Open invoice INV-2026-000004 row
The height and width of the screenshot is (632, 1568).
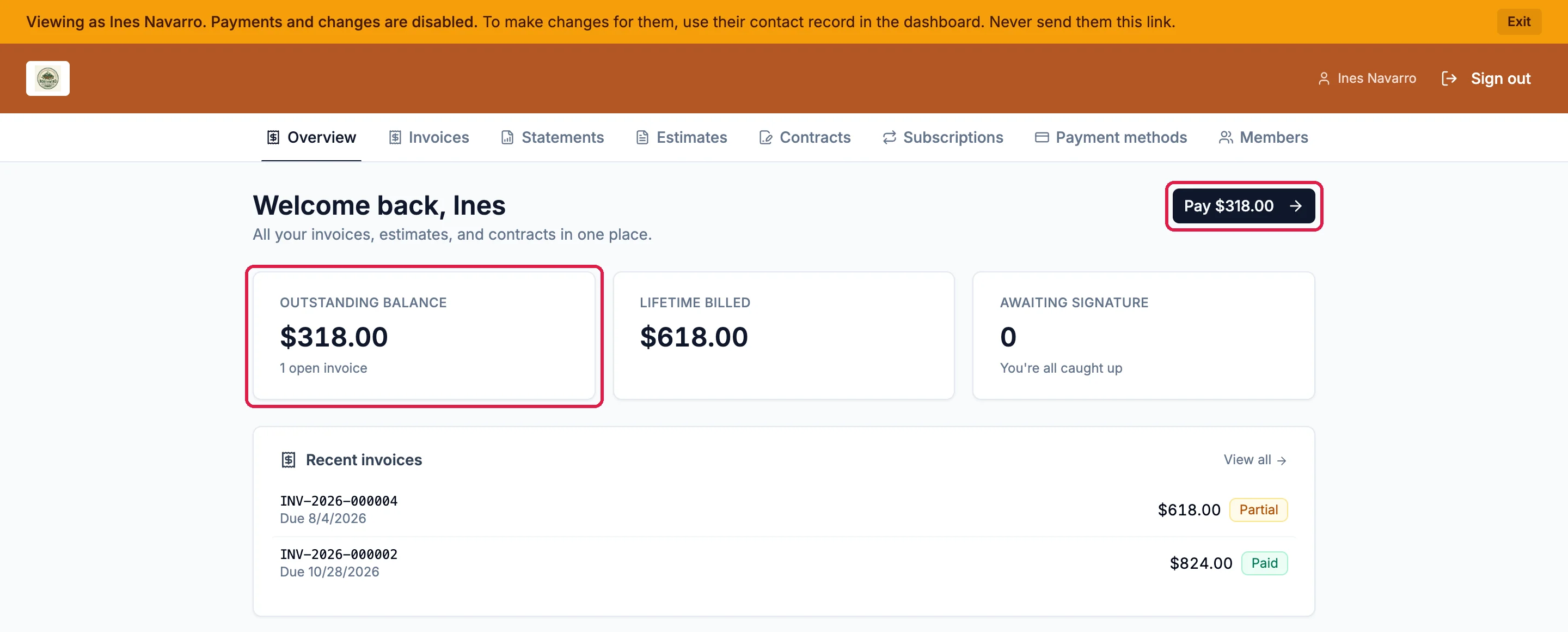pyautogui.click(x=783, y=509)
